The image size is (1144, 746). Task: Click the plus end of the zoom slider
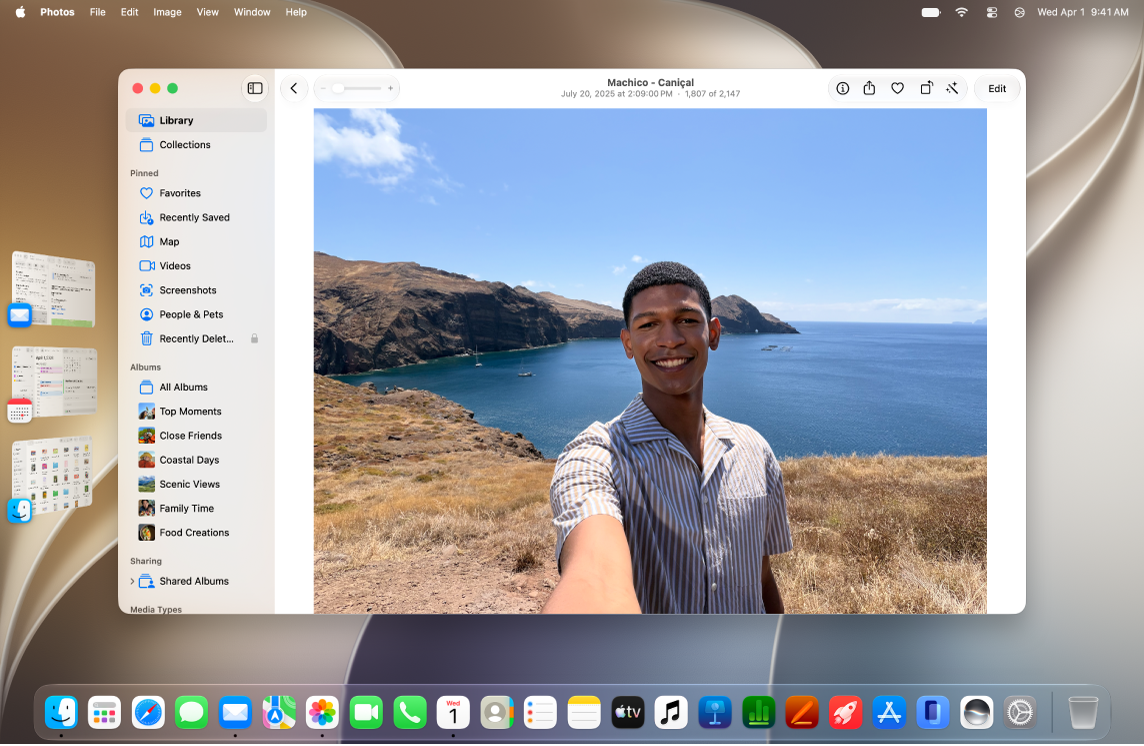[390, 88]
